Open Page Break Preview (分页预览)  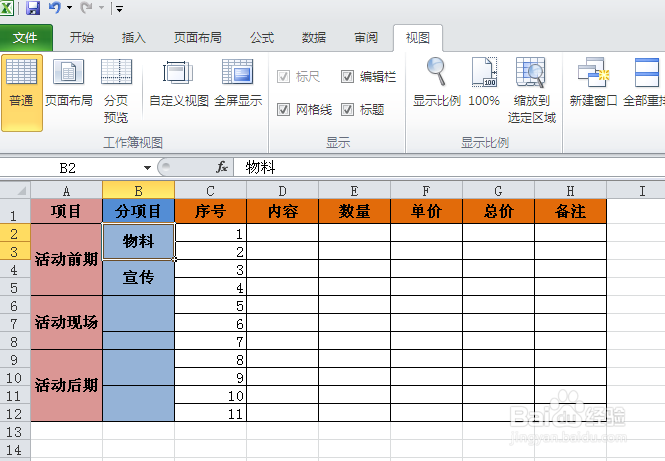tap(116, 91)
